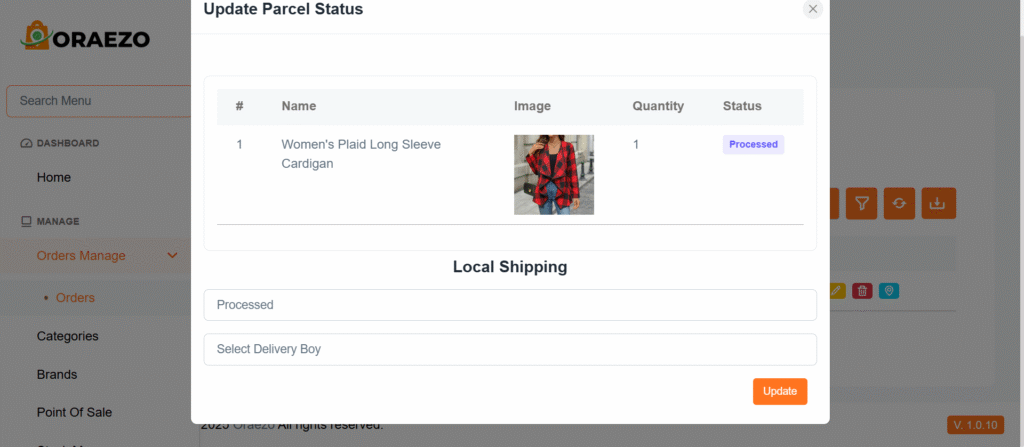
Task: Click the filter funnel icon button
Action: point(861,203)
